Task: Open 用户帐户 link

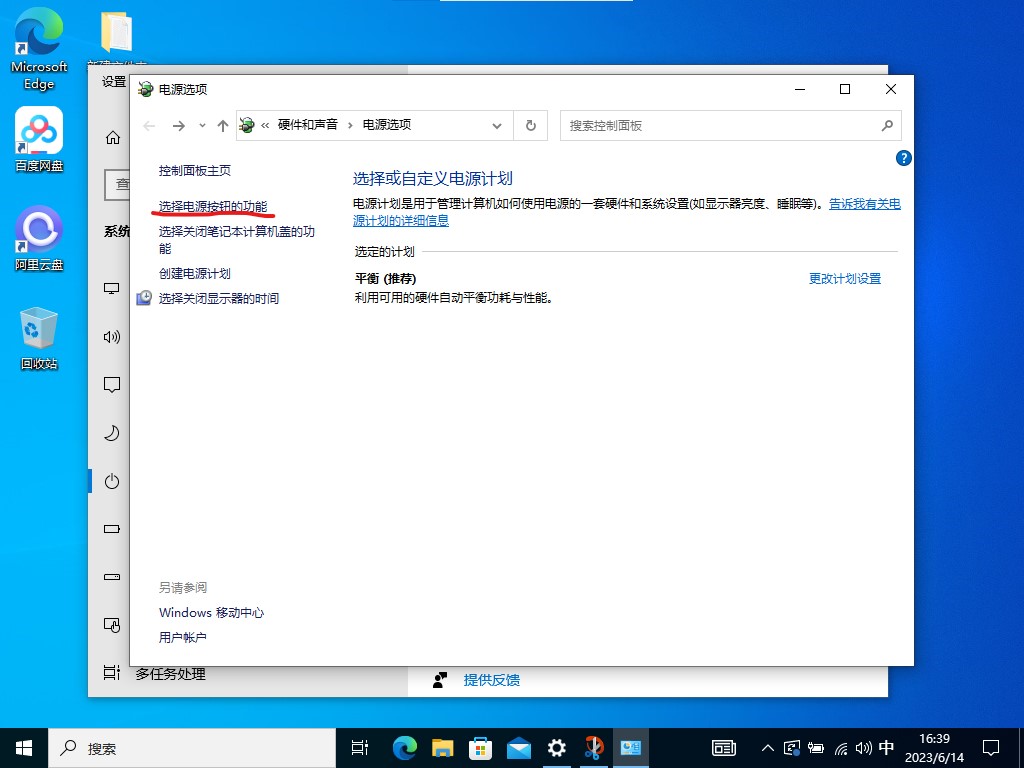Action: [x=182, y=637]
